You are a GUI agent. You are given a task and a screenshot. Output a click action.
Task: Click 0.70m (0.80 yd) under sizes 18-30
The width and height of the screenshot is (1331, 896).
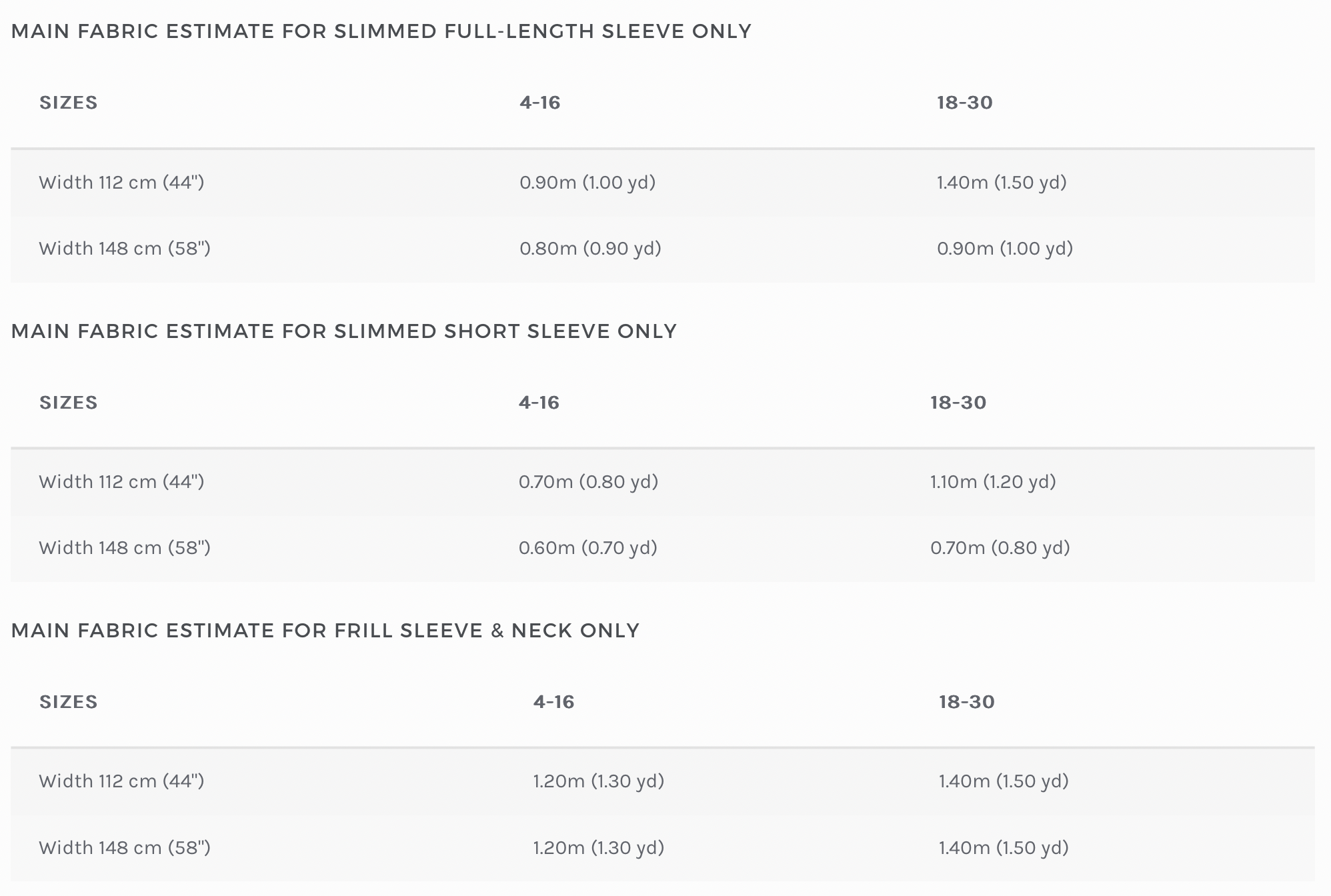[1000, 547]
